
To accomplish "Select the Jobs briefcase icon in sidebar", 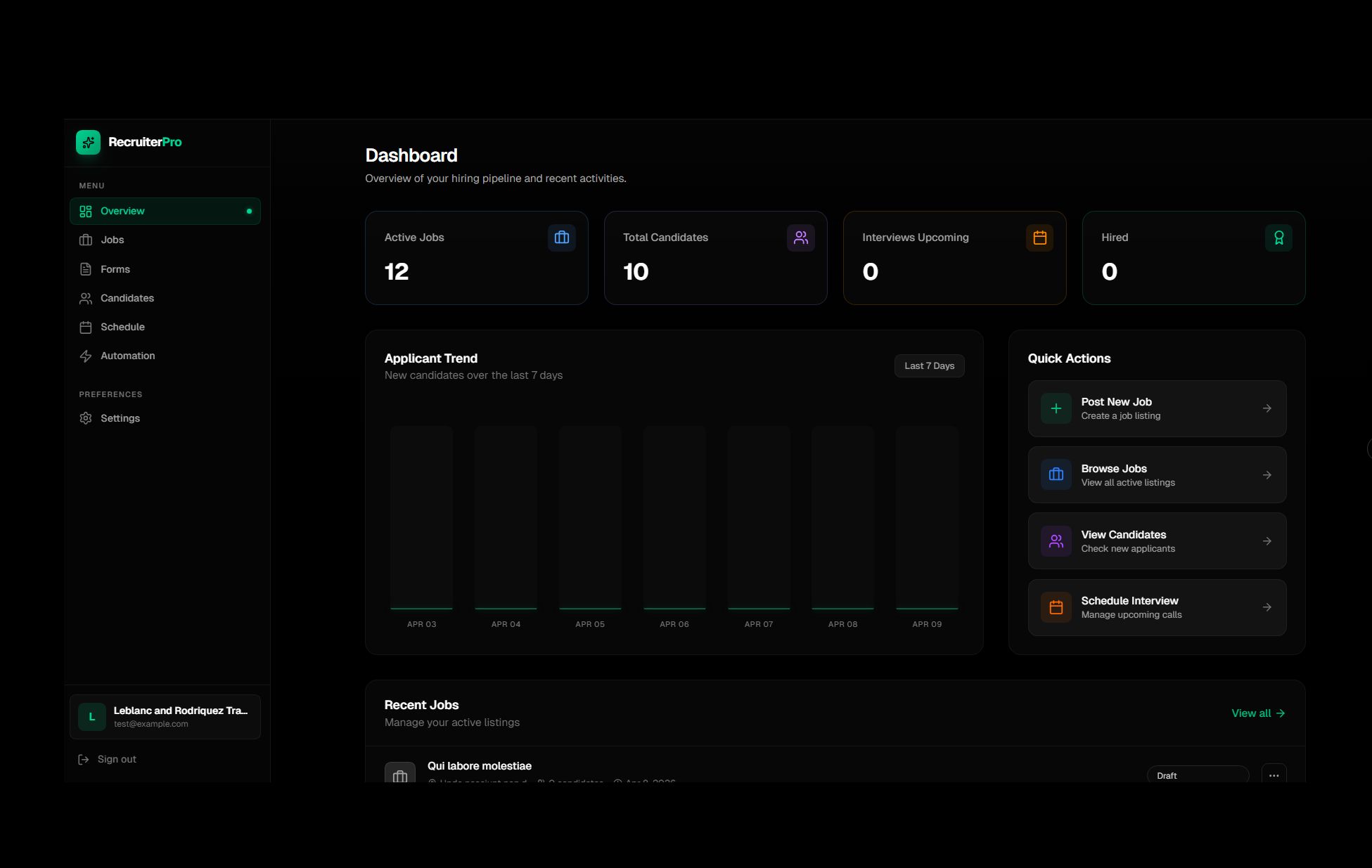I will click(85, 240).
